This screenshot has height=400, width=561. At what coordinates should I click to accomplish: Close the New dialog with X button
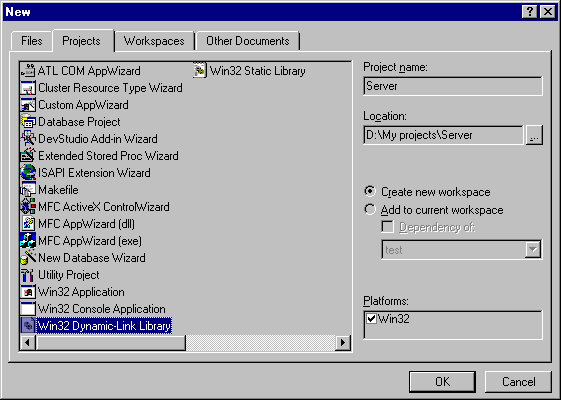tap(548, 12)
